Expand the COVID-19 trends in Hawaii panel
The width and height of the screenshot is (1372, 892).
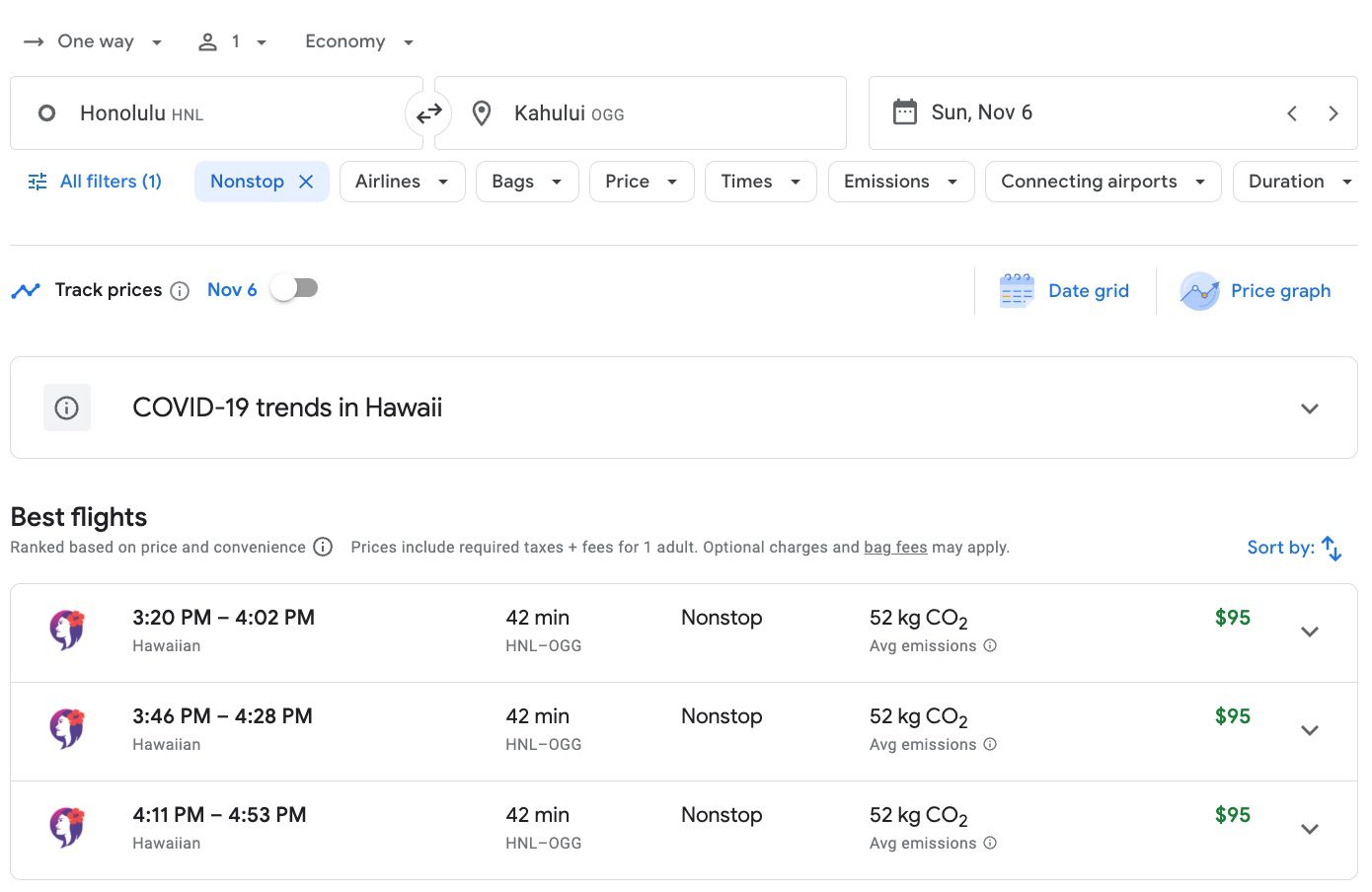[x=1309, y=409]
